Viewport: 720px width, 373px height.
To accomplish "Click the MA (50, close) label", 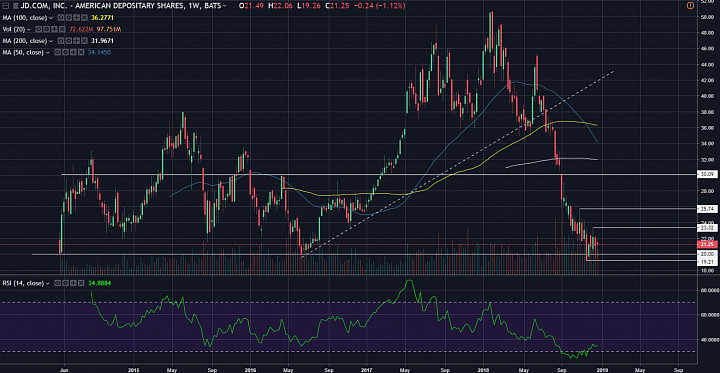I will click(23, 52).
